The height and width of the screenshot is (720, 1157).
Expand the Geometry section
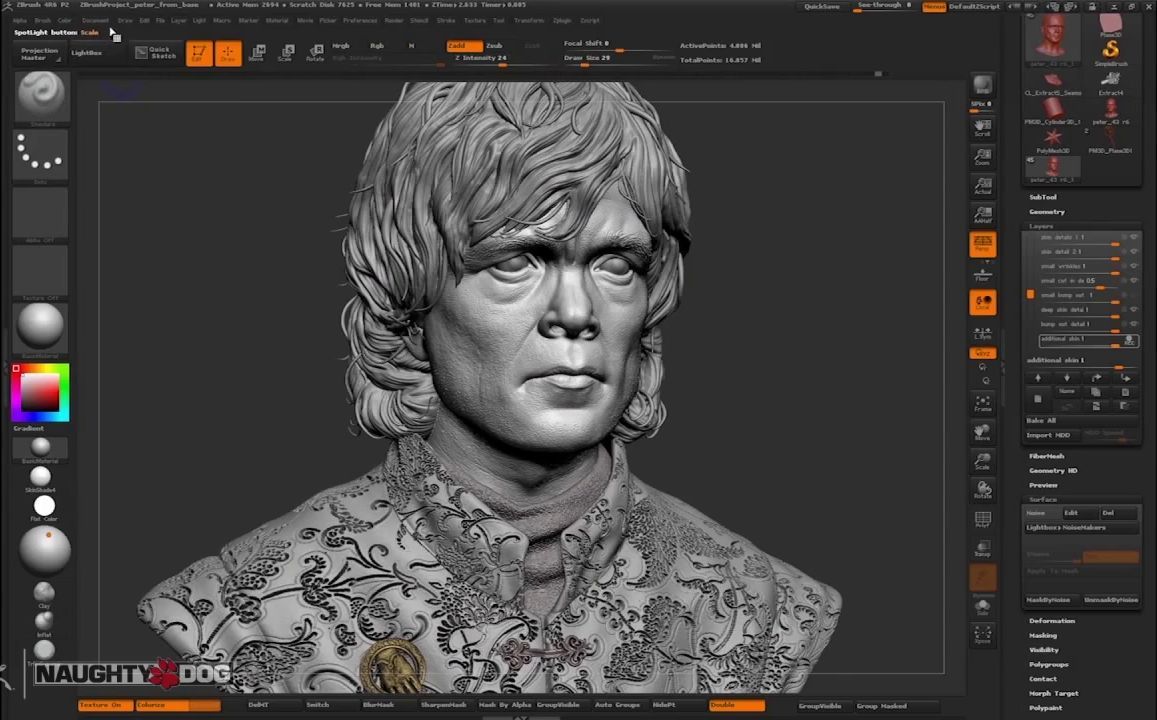click(1047, 212)
